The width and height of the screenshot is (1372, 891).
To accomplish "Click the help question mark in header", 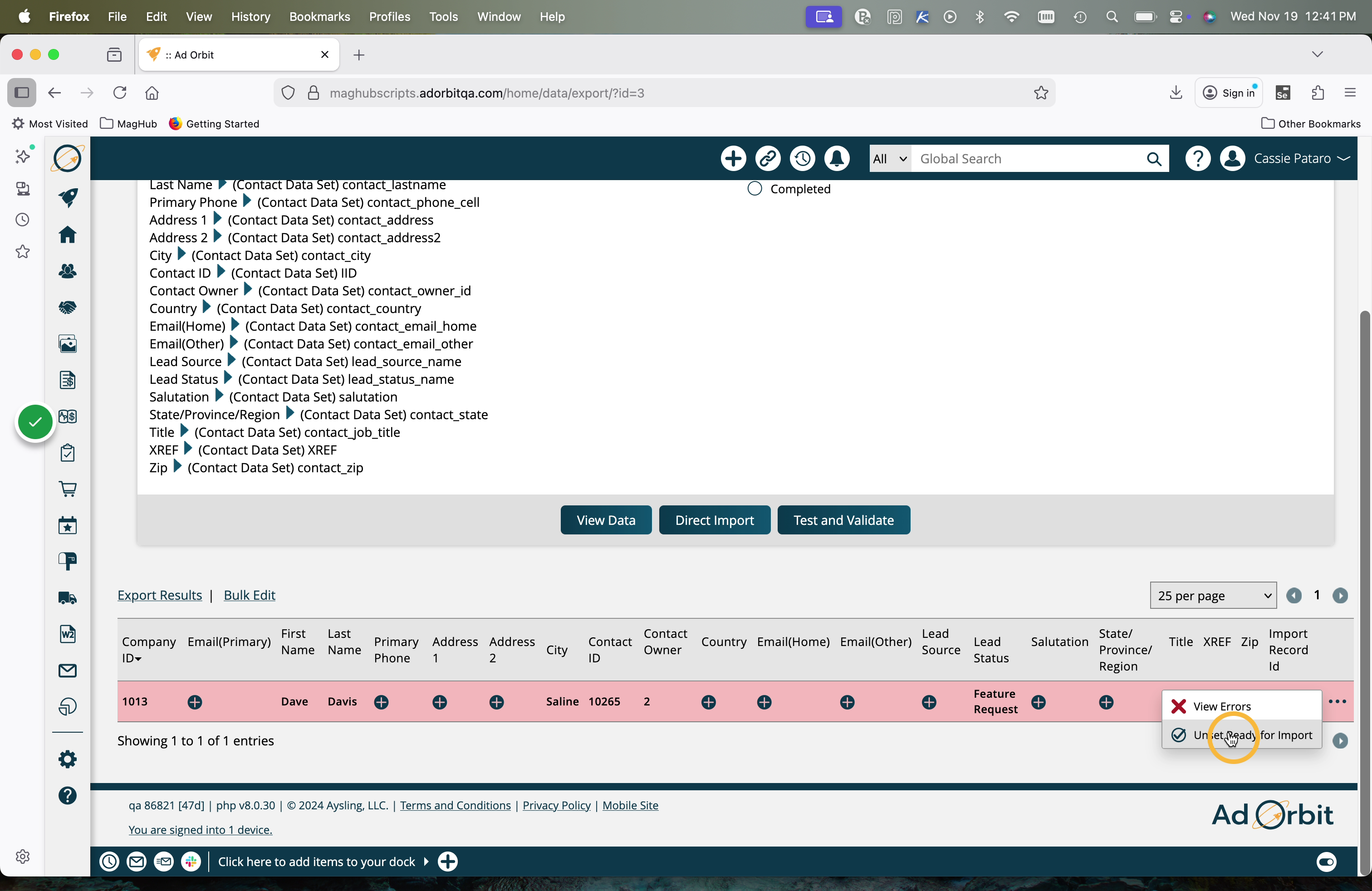I will 1197,158.
